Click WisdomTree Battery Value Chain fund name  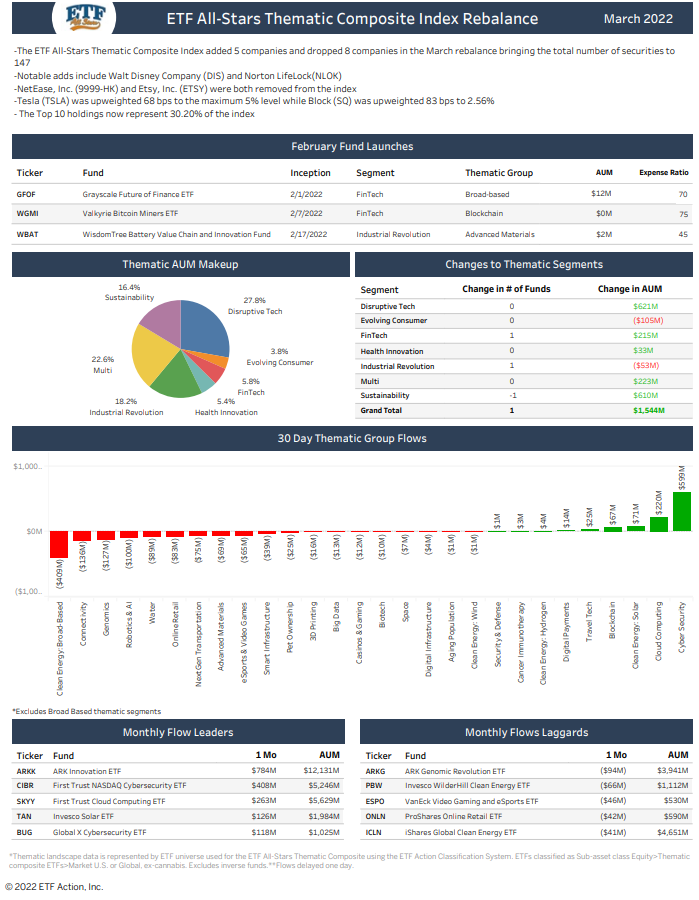coord(176,234)
